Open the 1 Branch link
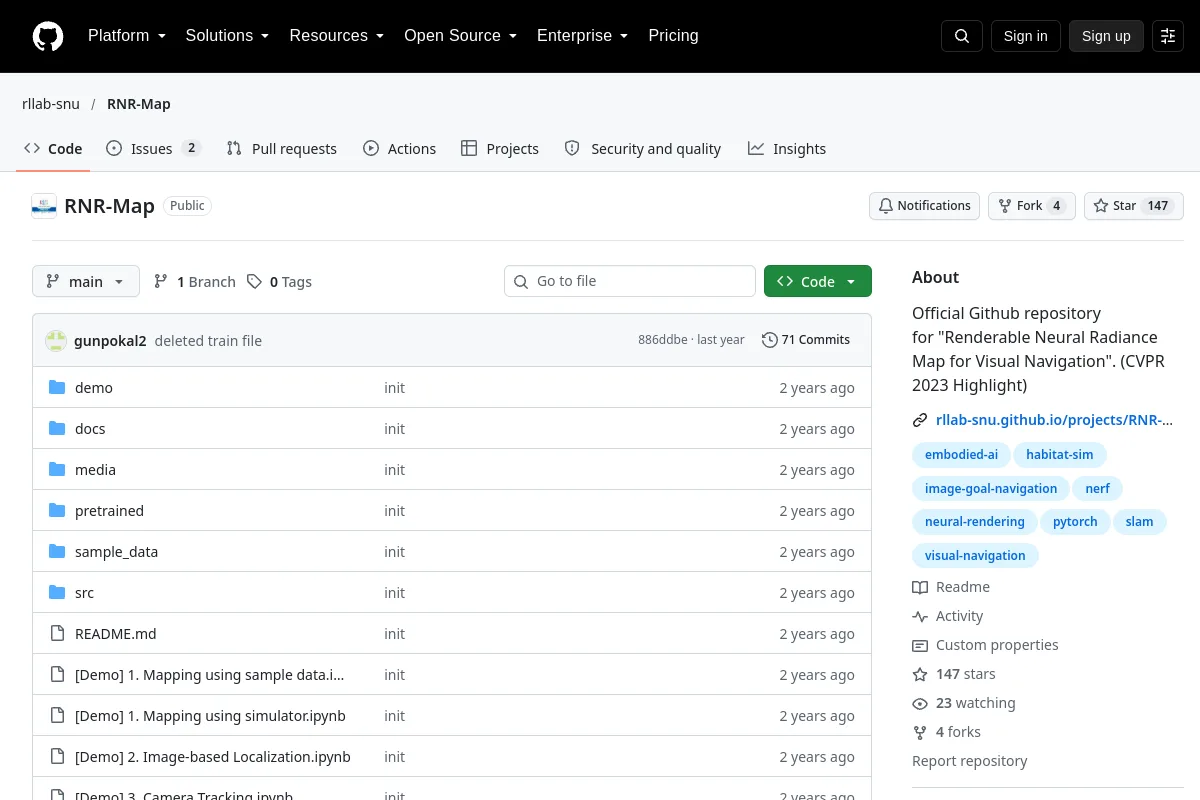1200x800 pixels. pos(195,282)
